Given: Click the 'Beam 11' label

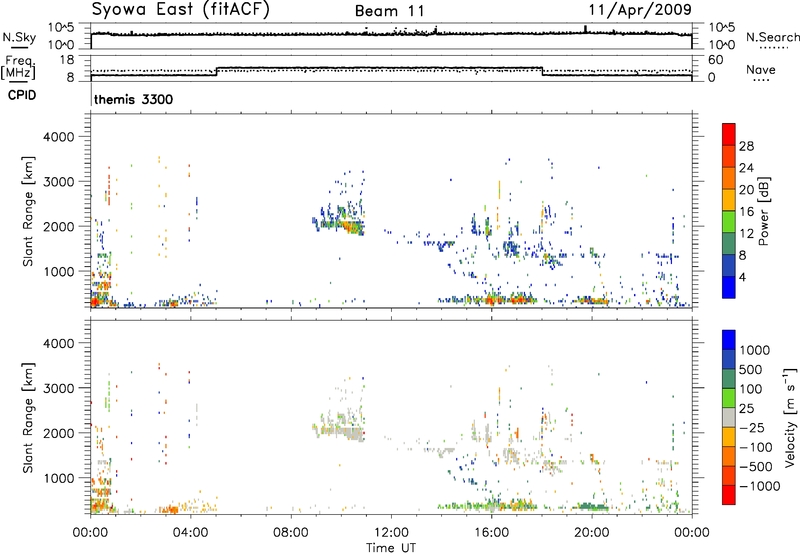Looking at the screenshot, I should click(389, 11).
